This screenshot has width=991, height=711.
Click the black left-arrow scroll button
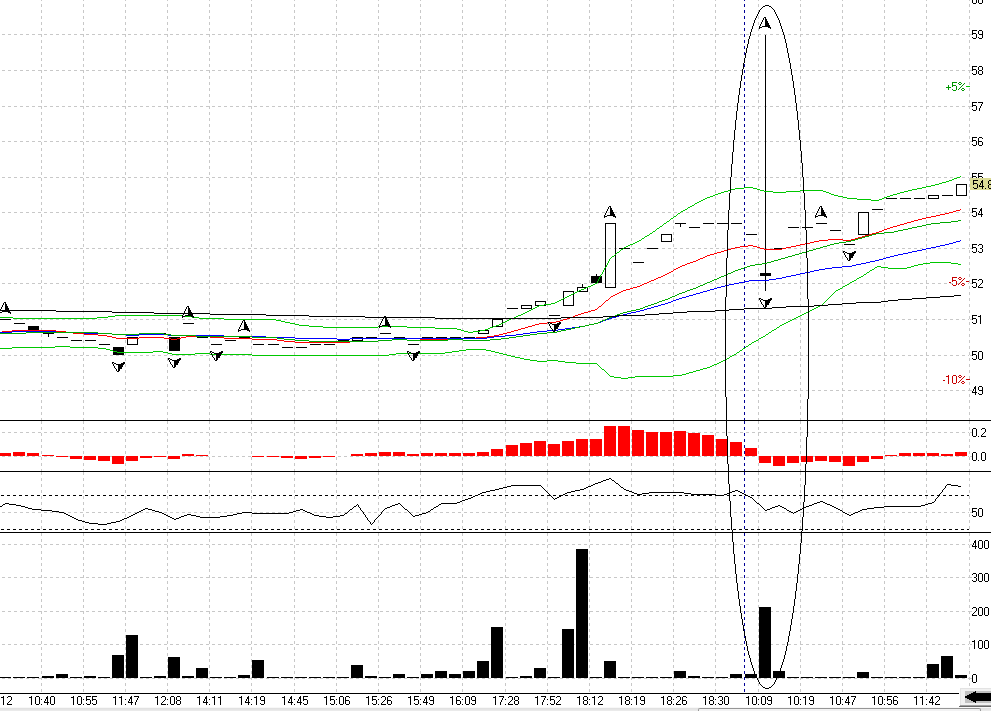coord(978,697)
